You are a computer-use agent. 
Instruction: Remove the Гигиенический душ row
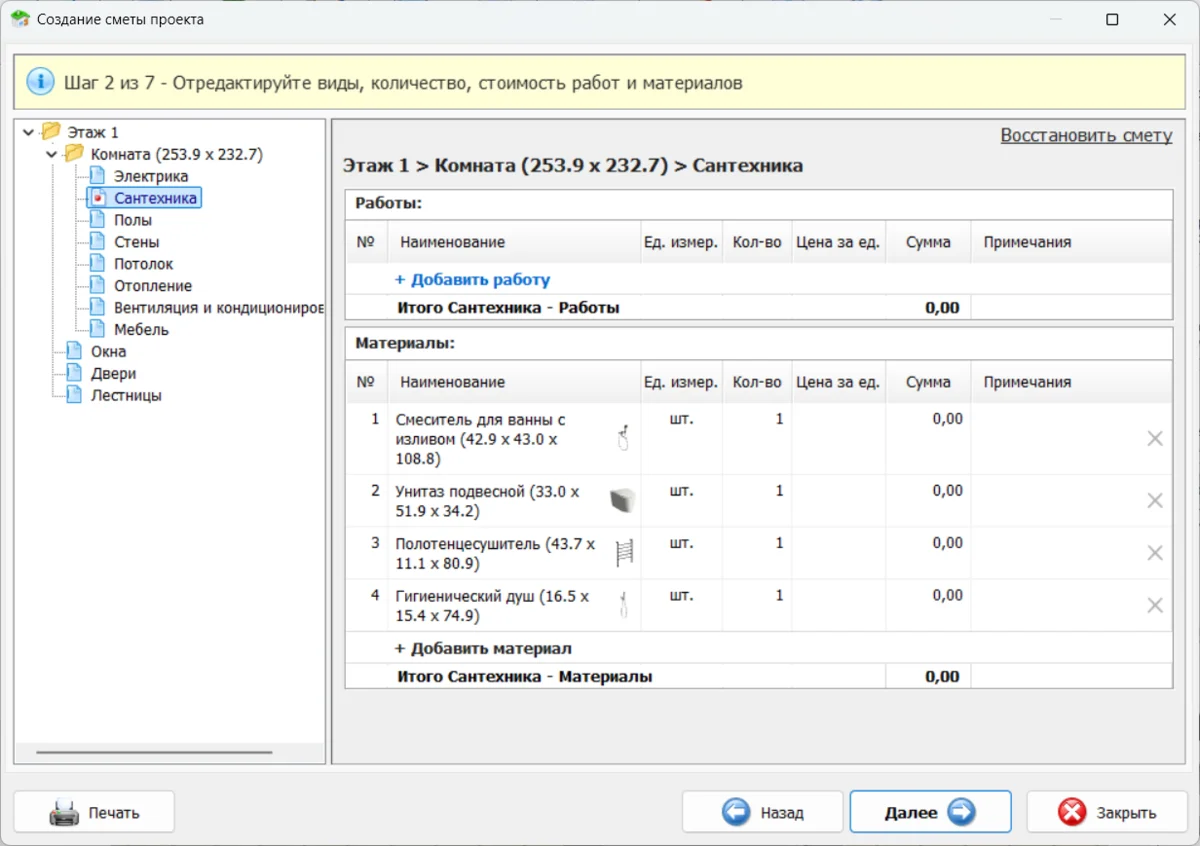tap(1155, 605)
